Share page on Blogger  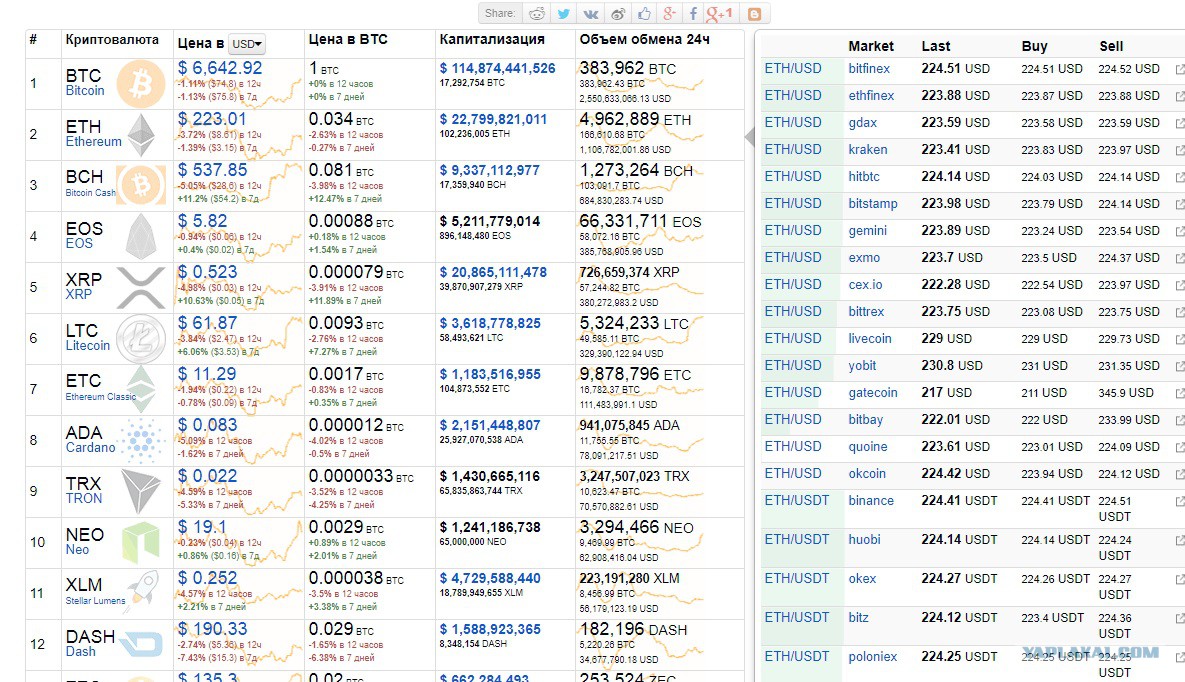coord(754,14)
